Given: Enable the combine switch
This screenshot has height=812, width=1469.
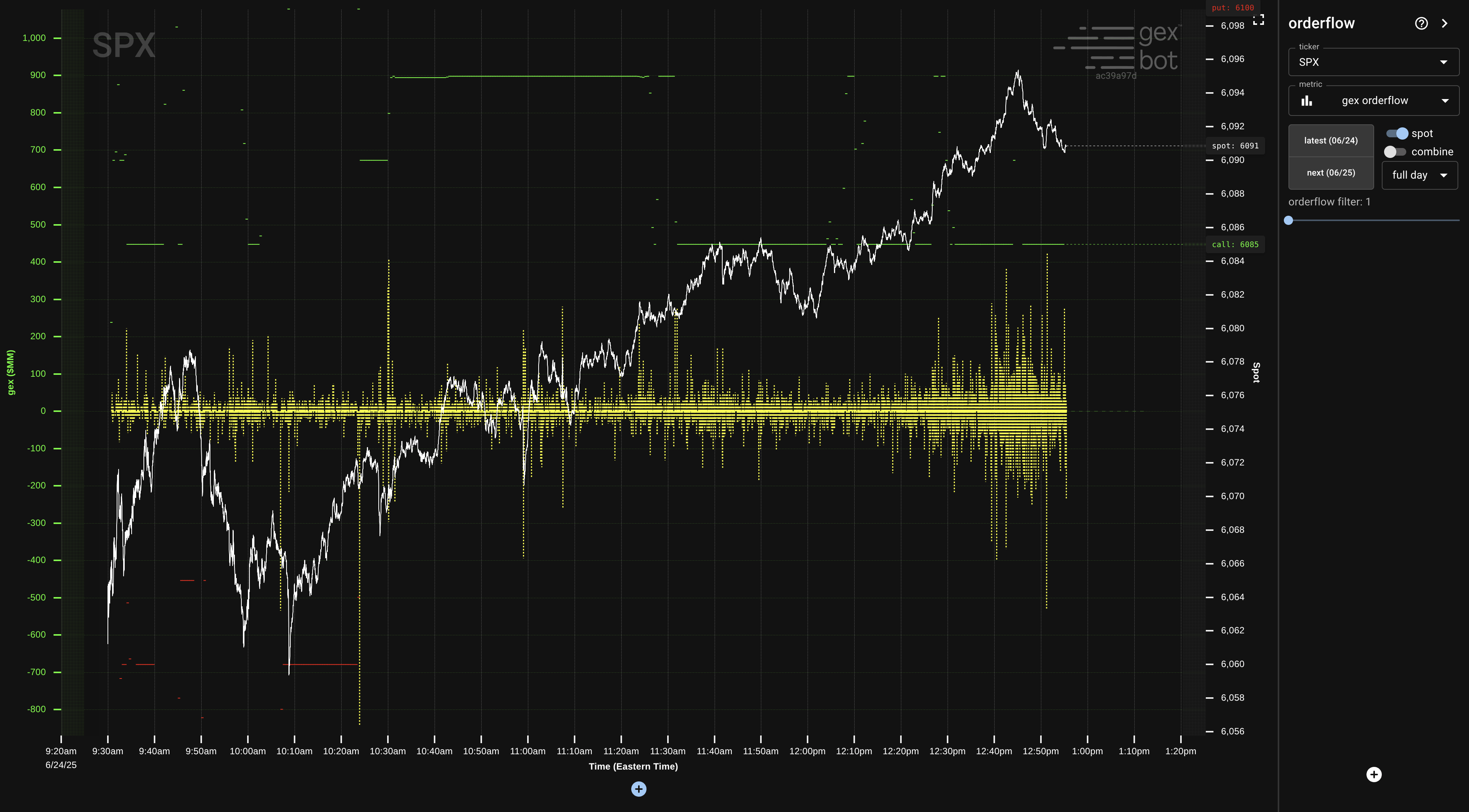Looking at the screenshot, I should click(x=1395, y=152).
